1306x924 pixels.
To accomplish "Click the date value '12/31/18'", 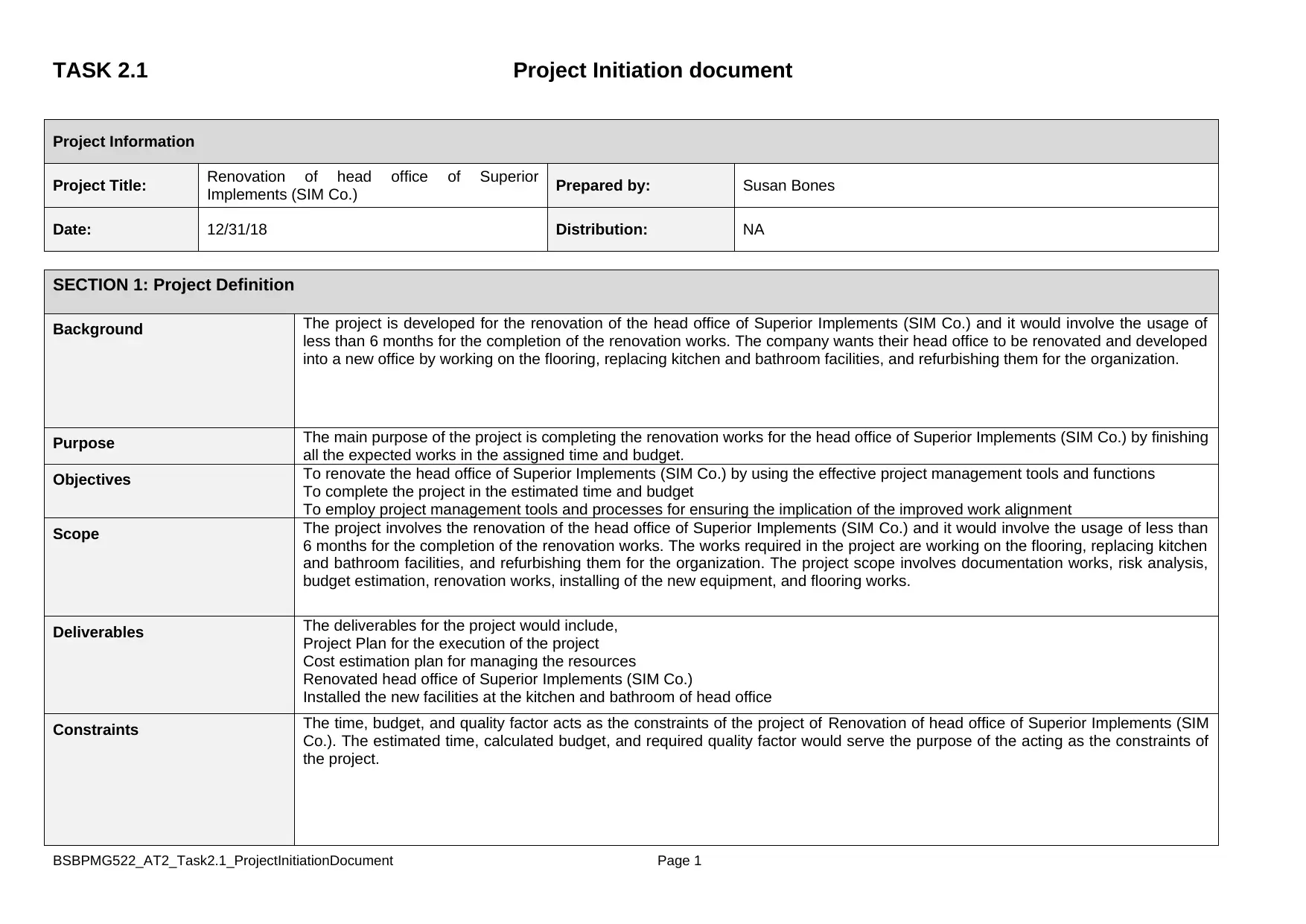I will point(237,229).
